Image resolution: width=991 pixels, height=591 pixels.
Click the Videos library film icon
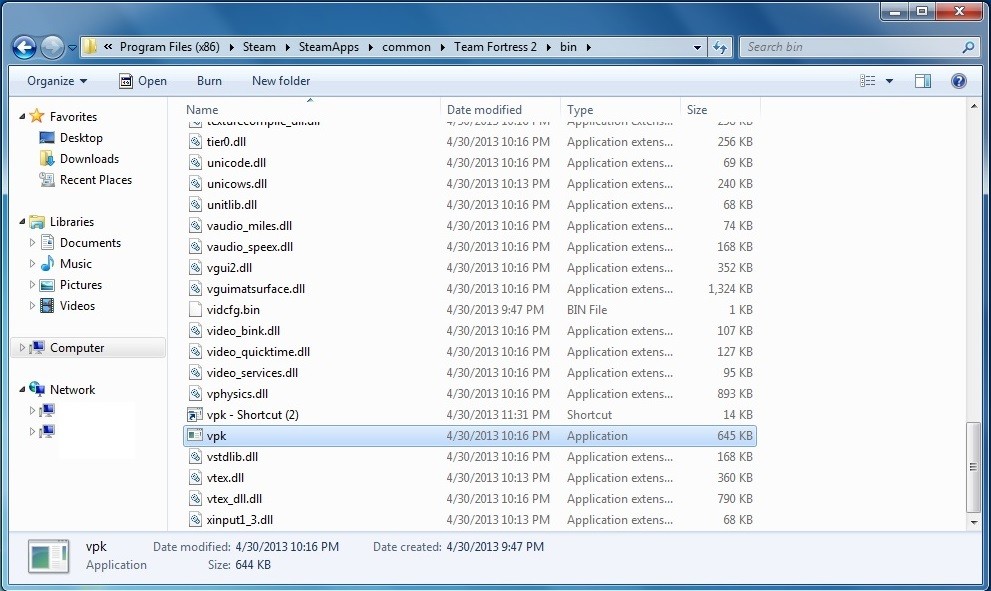[x=47, y=306]
